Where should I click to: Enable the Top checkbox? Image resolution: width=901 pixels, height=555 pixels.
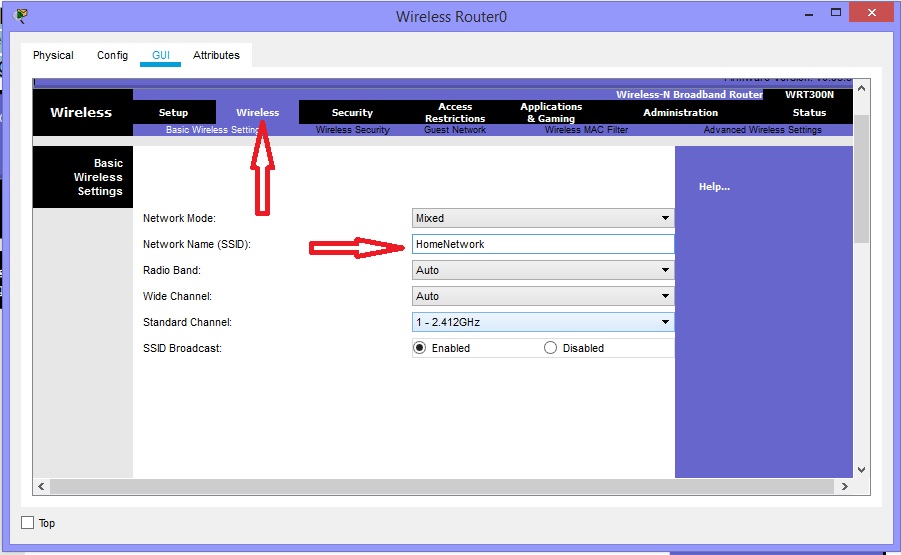coord(28,523)
